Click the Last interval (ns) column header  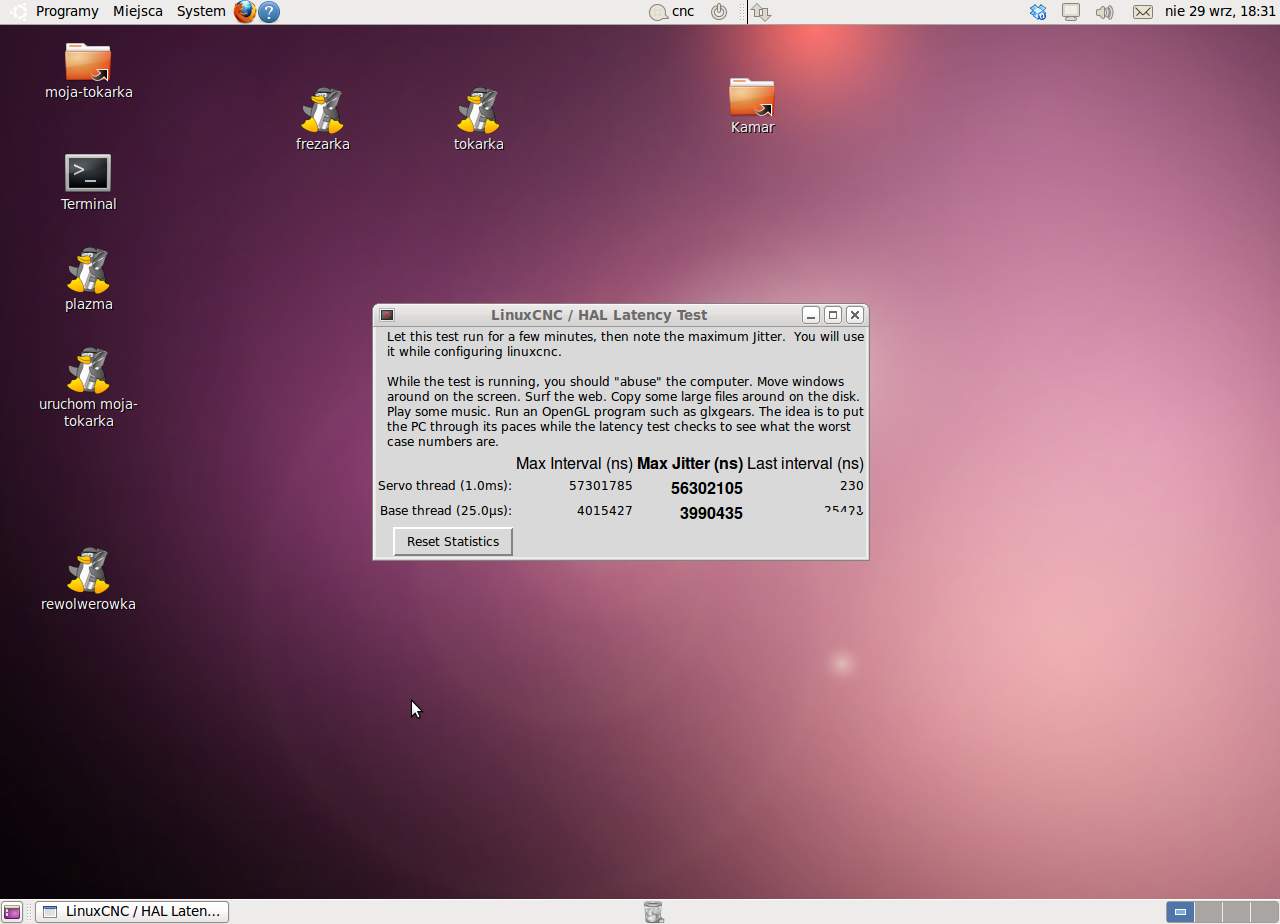click(x=805, y=464)
